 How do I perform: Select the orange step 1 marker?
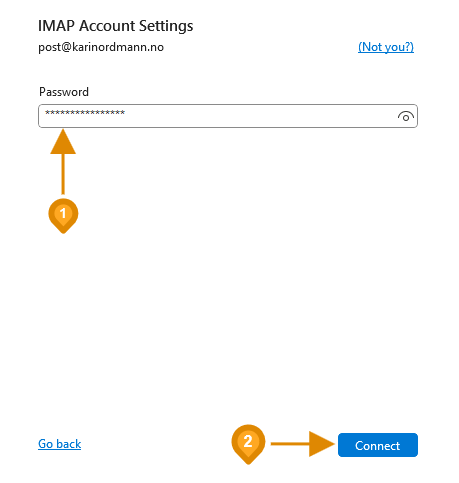tap(63, 216)
